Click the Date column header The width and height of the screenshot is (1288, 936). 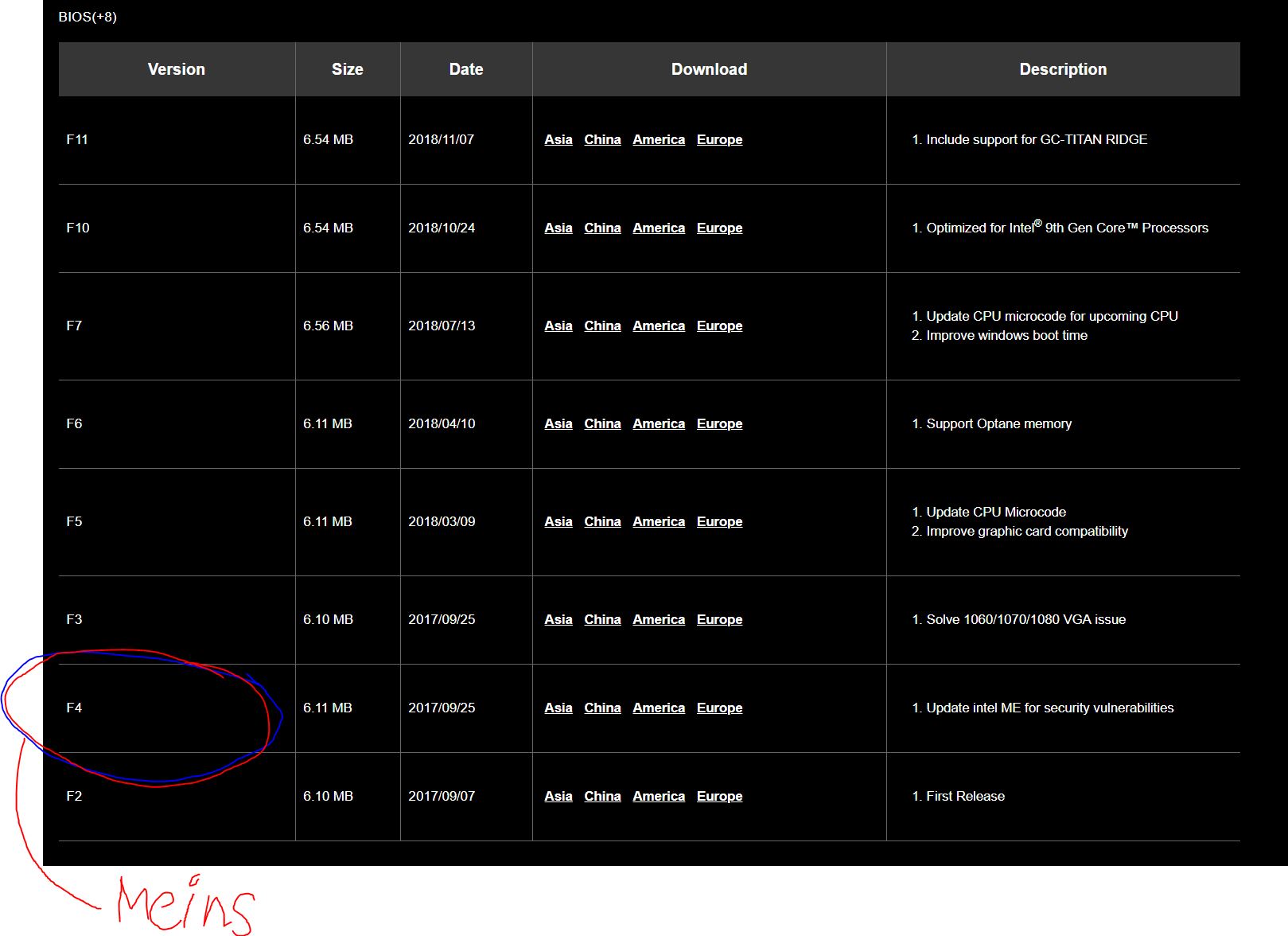(x=466, y=69)
